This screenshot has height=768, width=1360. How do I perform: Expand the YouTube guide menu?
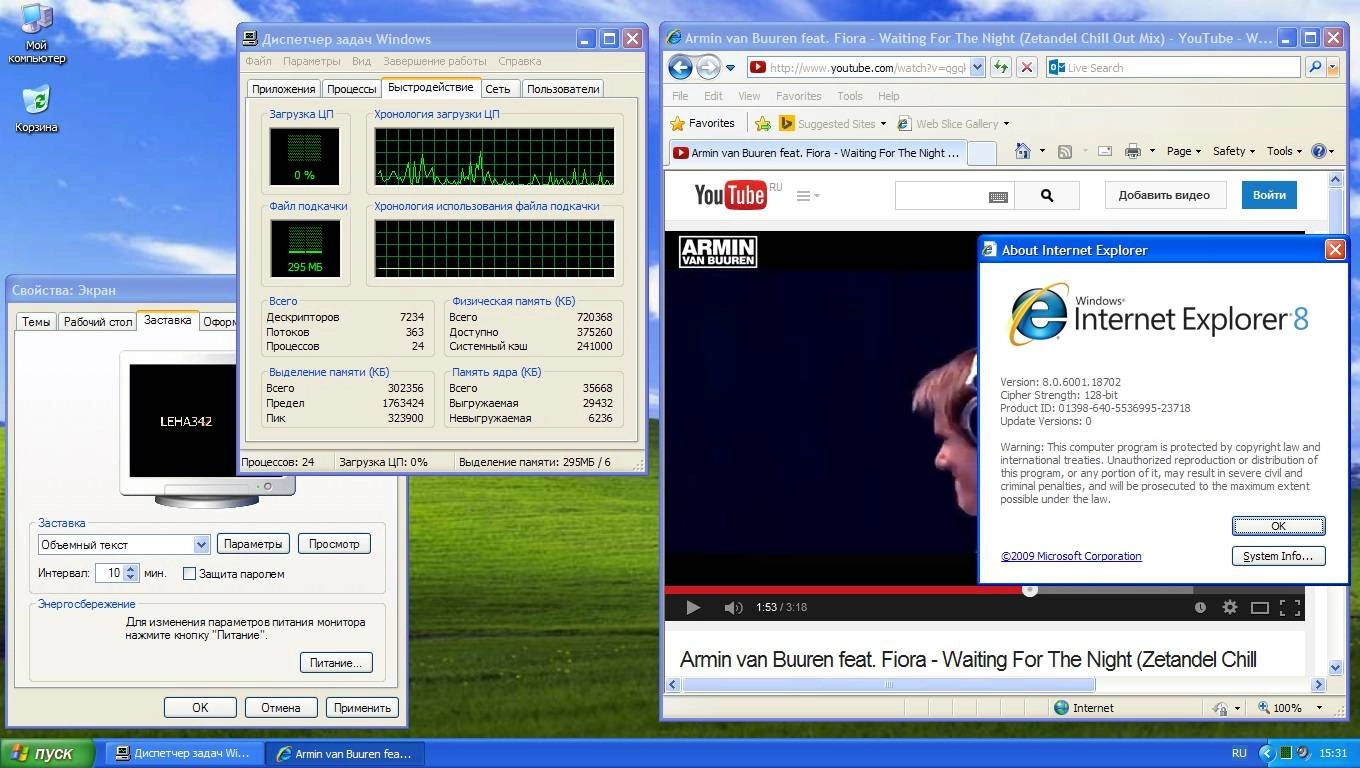[807, 196]
